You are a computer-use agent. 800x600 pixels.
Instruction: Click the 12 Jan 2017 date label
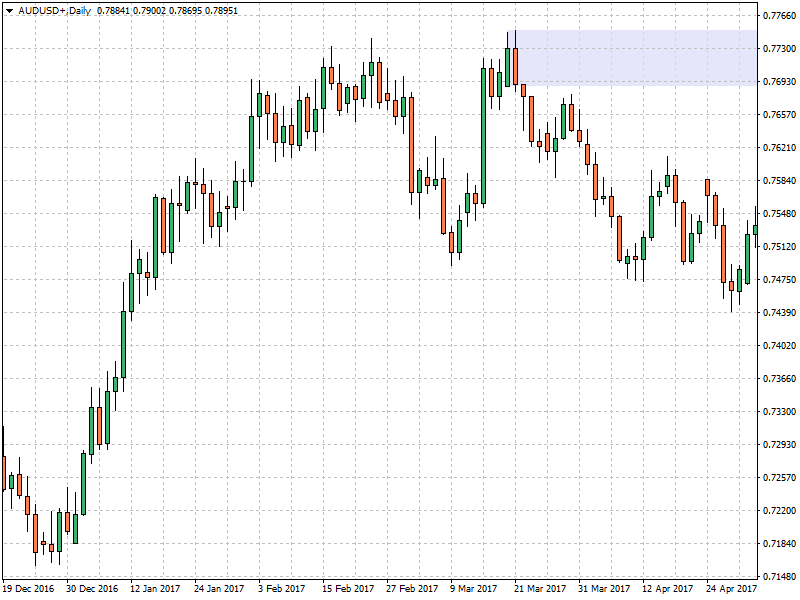[x=156, y=589]
